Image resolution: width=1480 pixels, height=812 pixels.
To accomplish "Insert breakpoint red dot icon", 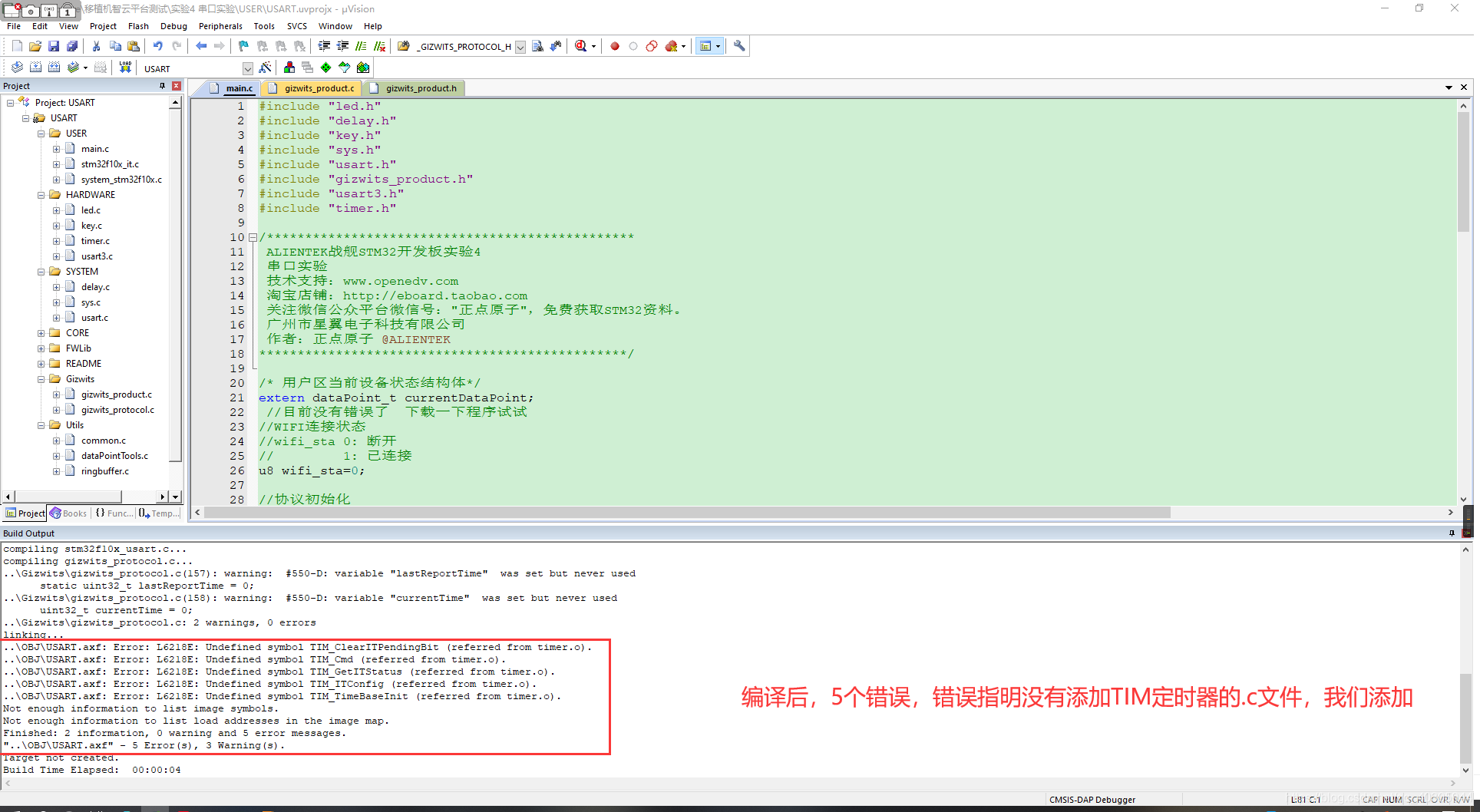I will click(x=615, y=46).
